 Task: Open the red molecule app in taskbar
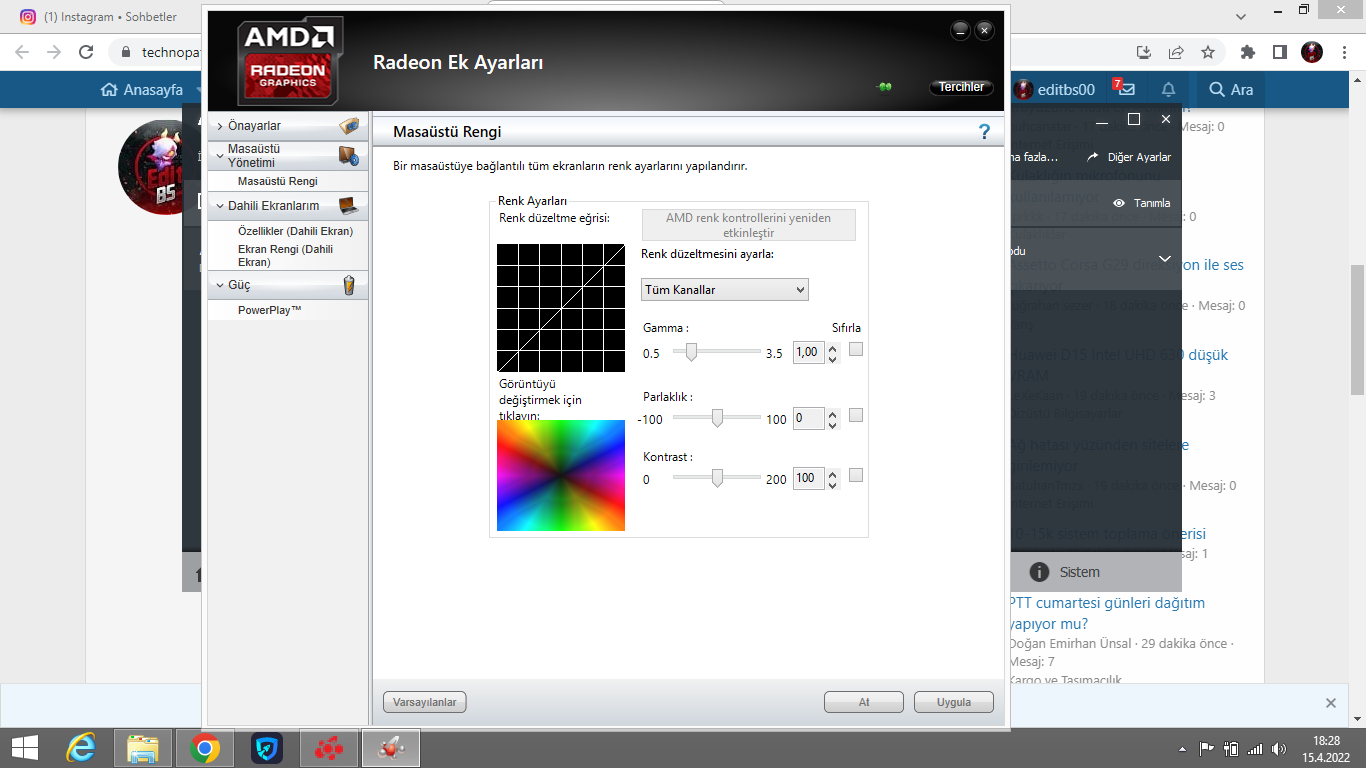pyautogui.click(x=329, y=748)
